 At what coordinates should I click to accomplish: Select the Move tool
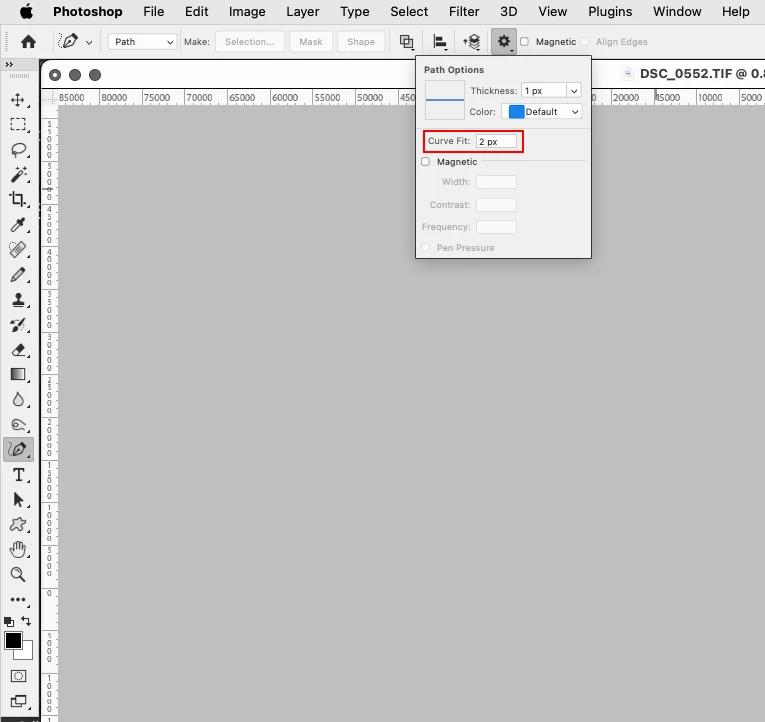click(x=18, y=100)
